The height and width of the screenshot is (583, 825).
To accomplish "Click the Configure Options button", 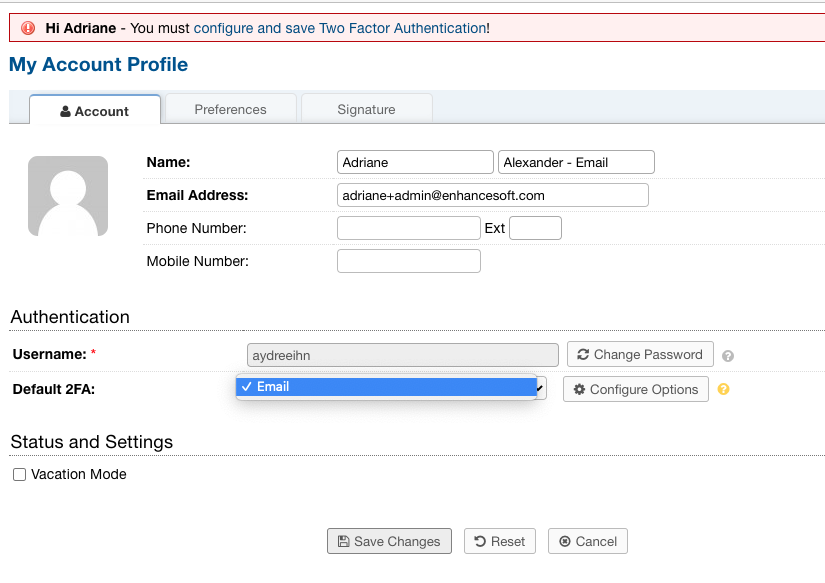I will (636, 389).
